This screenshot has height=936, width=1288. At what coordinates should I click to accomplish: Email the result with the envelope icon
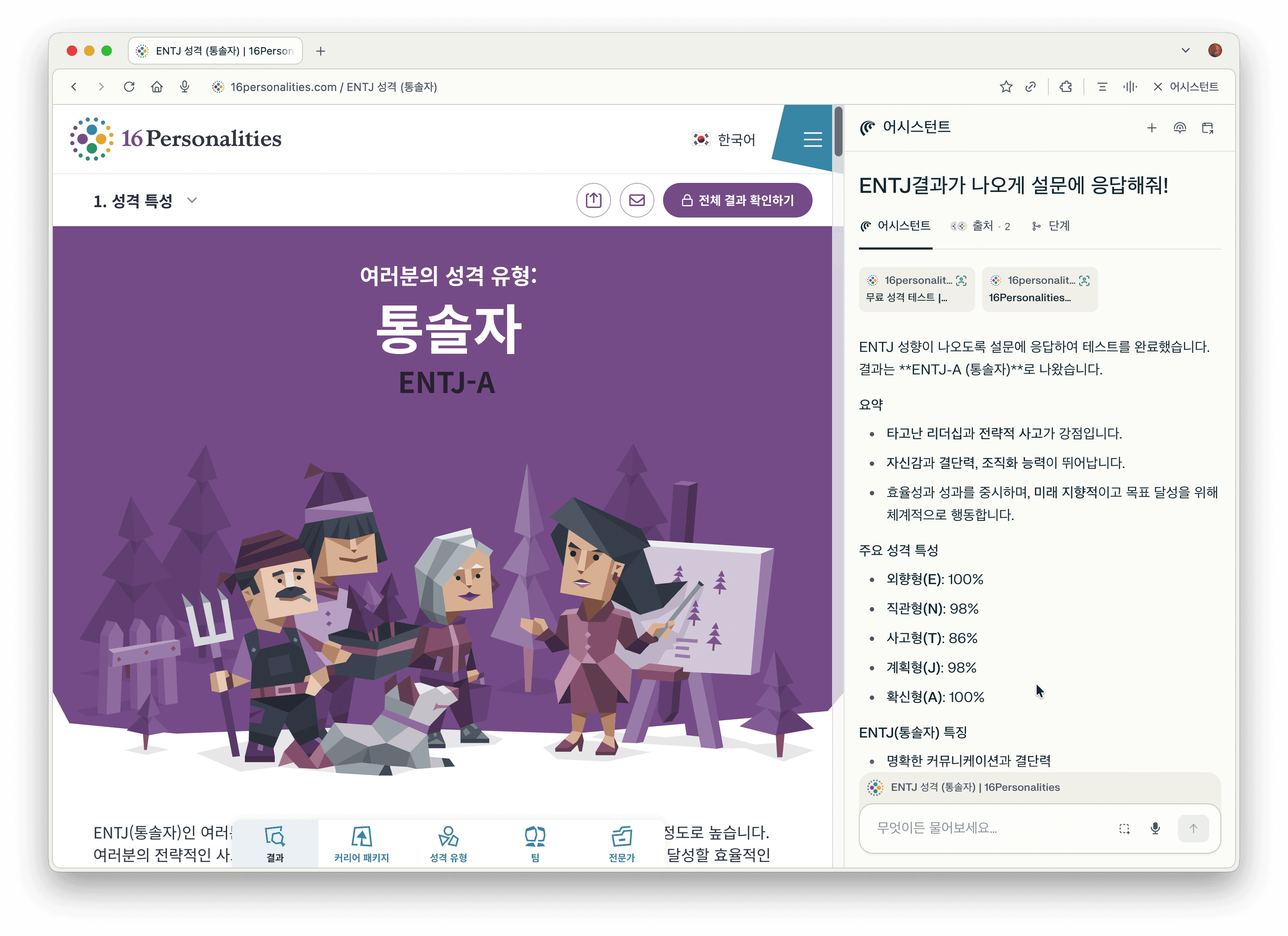click(637, 200)
